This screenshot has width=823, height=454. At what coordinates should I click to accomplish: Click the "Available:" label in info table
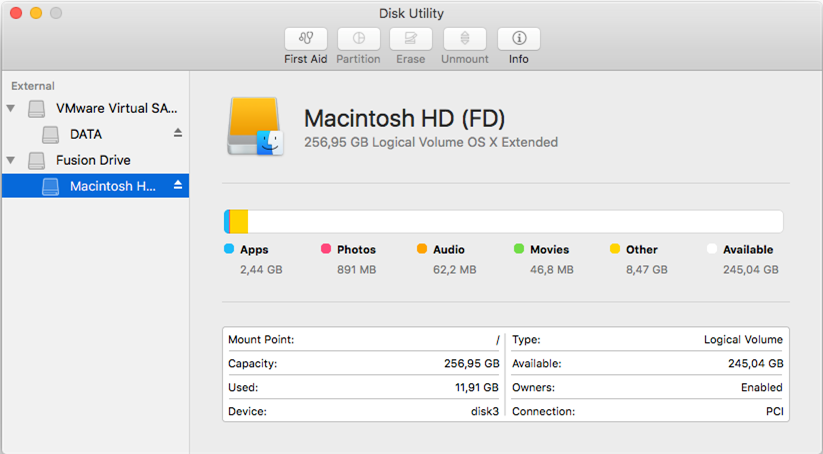536,364
